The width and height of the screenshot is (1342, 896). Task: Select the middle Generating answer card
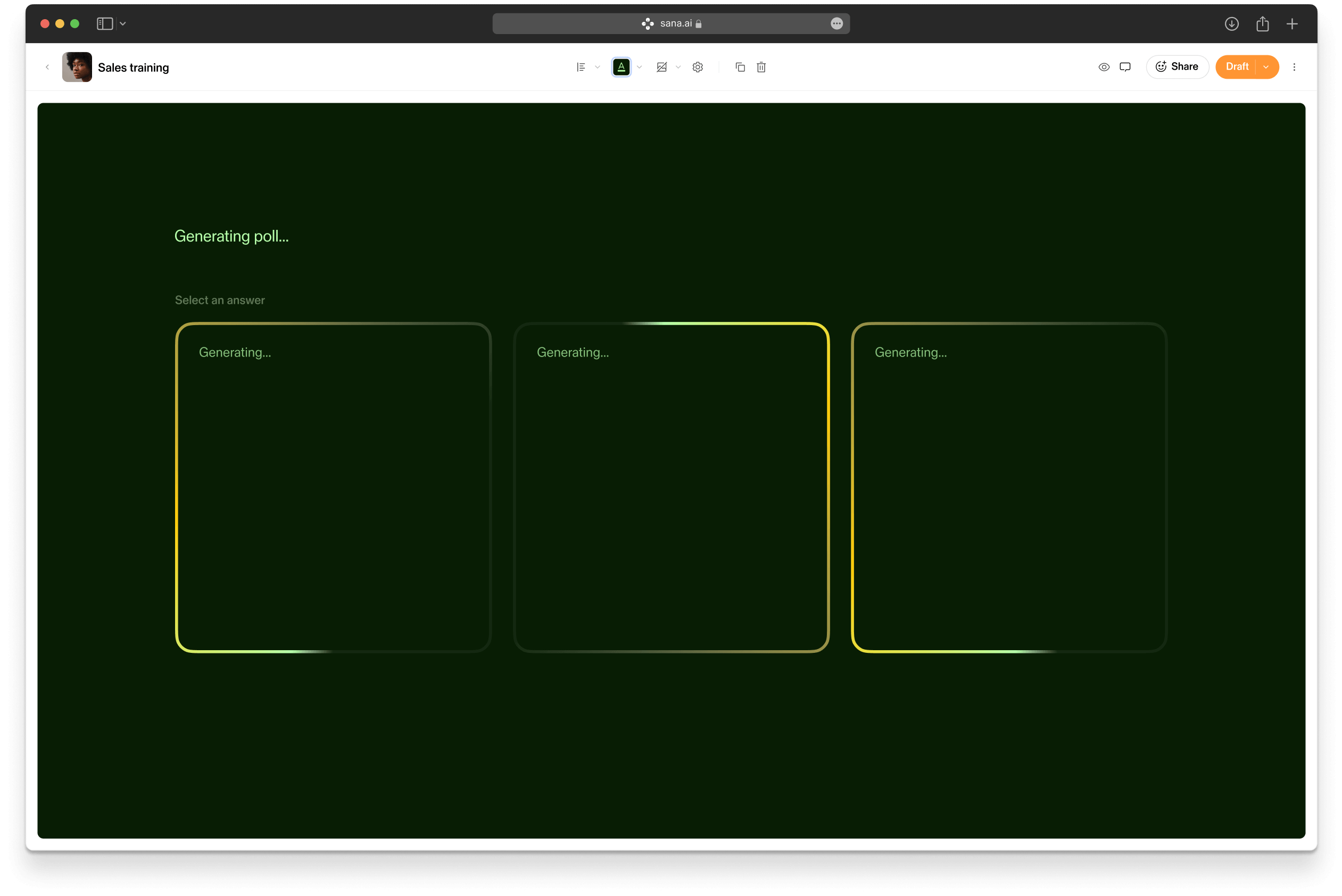(670, 487)
